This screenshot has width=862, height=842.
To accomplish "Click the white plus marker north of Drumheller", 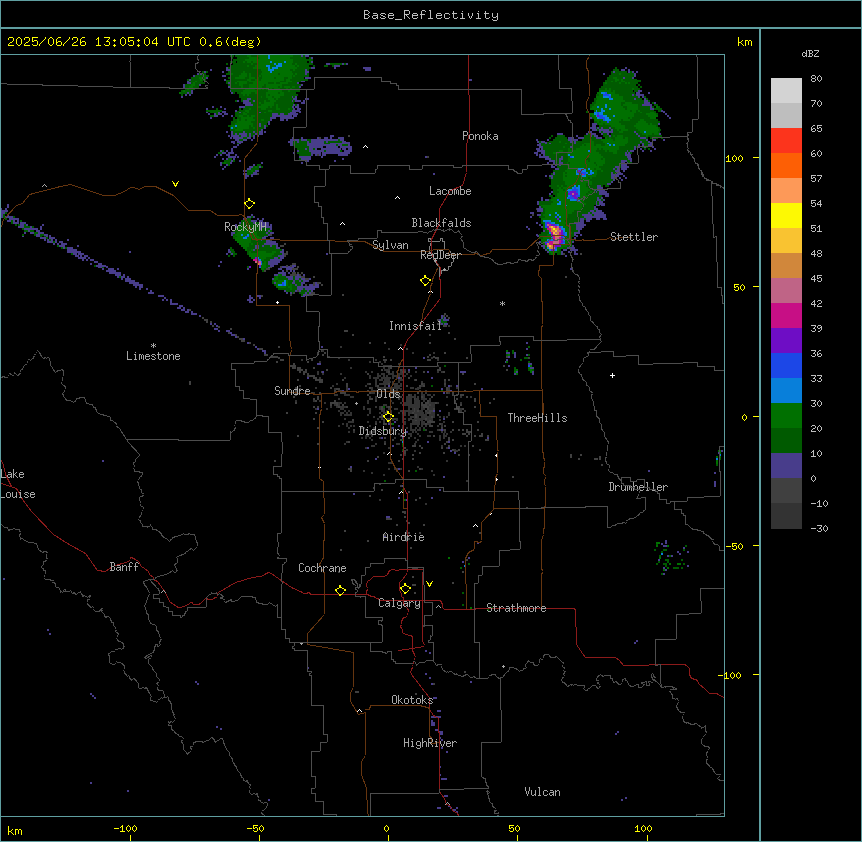I will pyautogui.click(x=612, y=375).
